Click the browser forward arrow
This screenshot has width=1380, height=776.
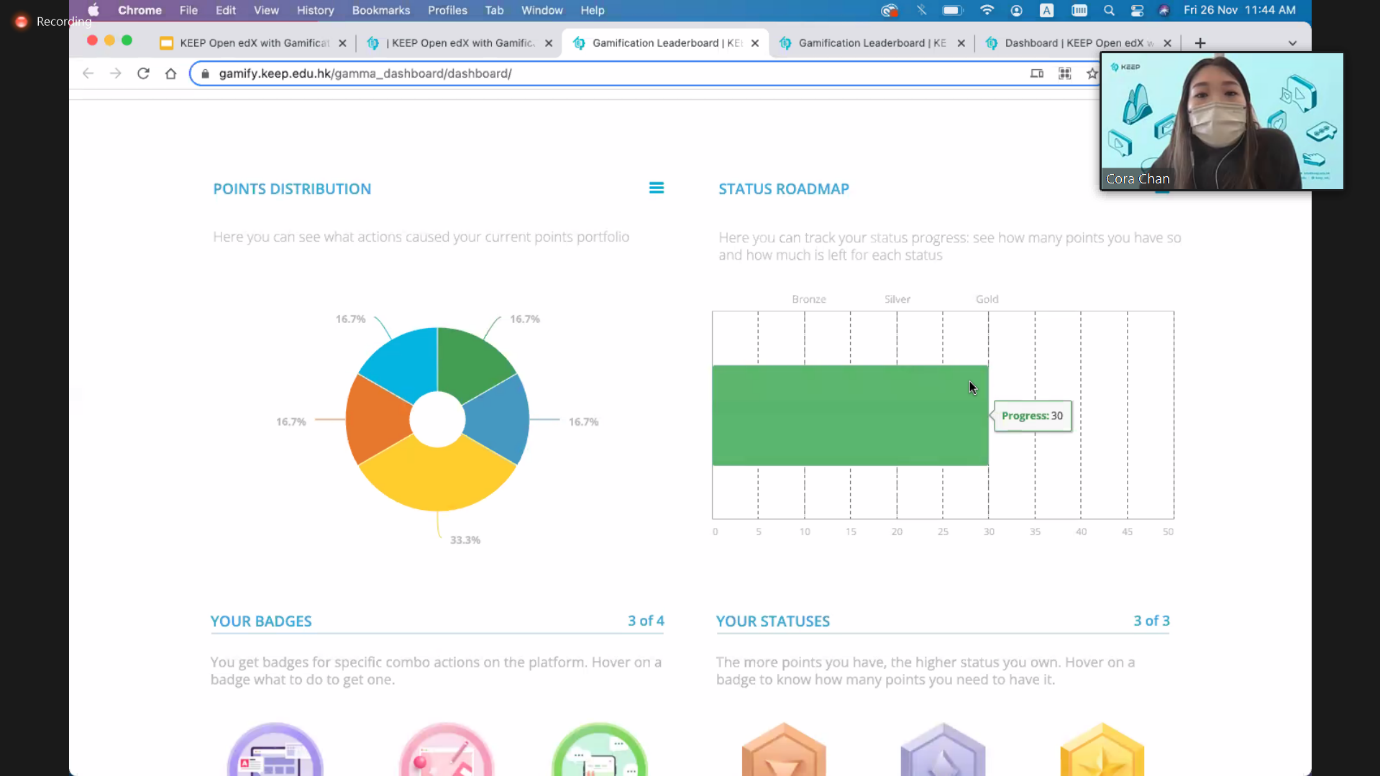click(116, 73)
